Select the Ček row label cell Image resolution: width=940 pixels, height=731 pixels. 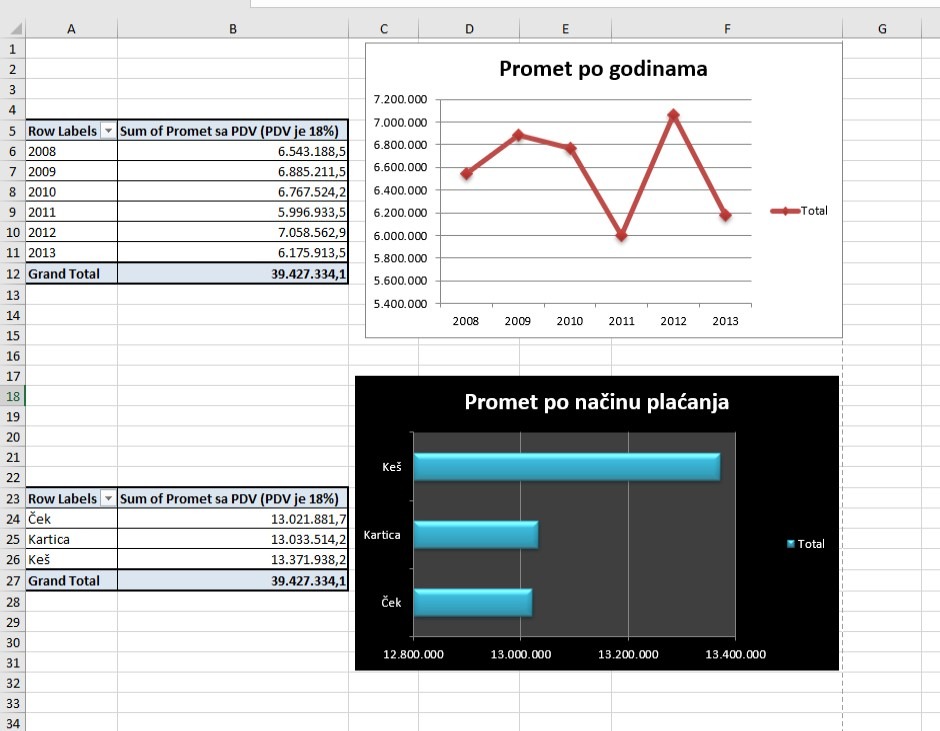[x=71, y=519]
